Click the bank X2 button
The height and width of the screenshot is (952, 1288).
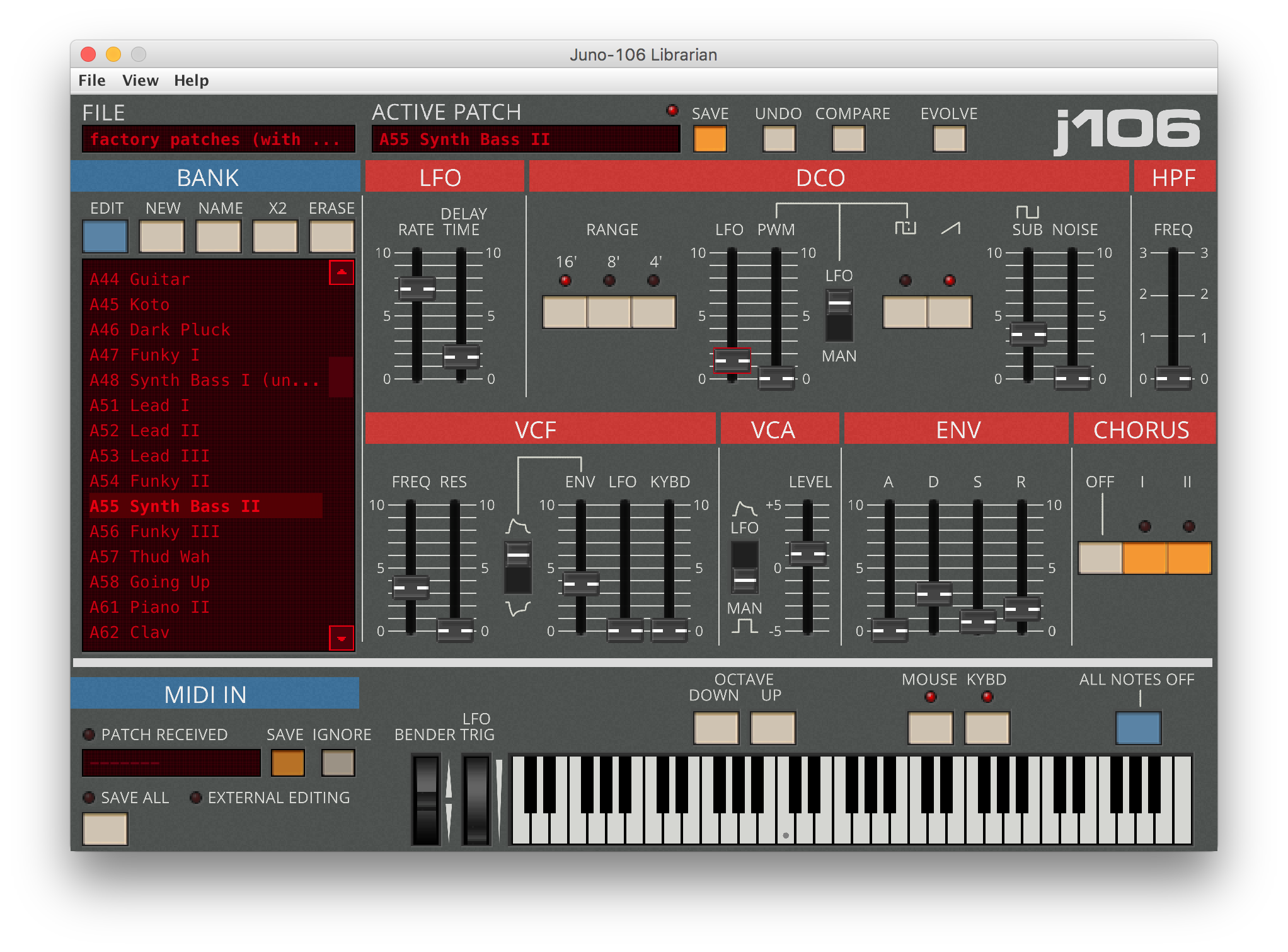tap(275, 236)
